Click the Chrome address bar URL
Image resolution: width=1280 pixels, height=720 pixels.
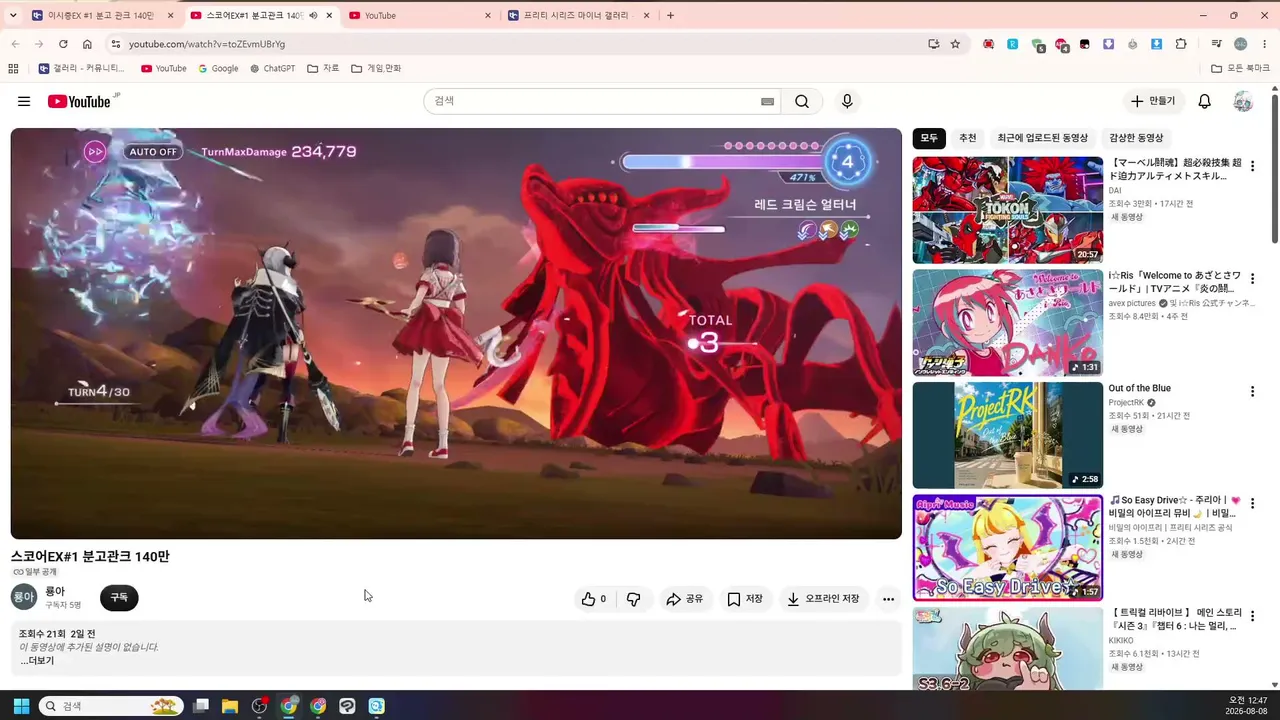[x=207, y=44]
